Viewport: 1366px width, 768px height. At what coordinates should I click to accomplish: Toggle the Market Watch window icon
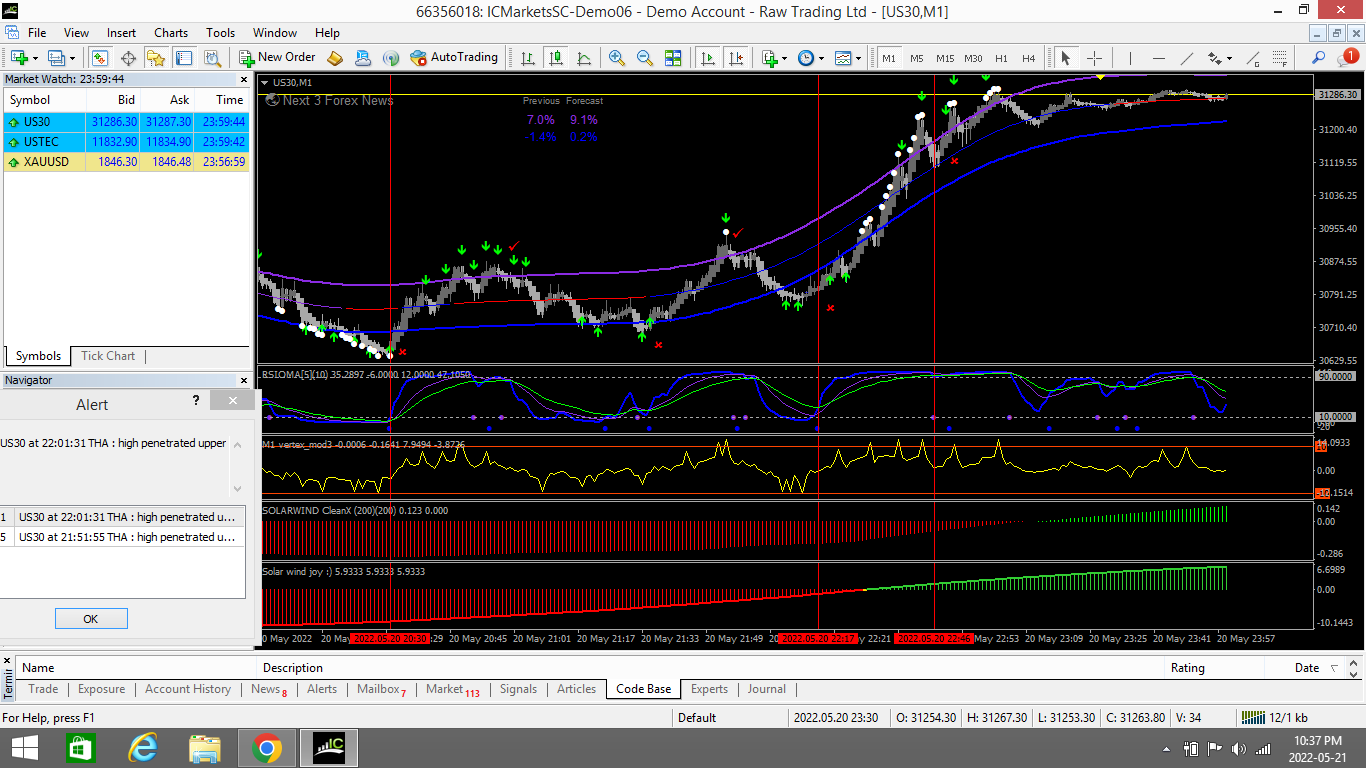(x=100, y=58)
